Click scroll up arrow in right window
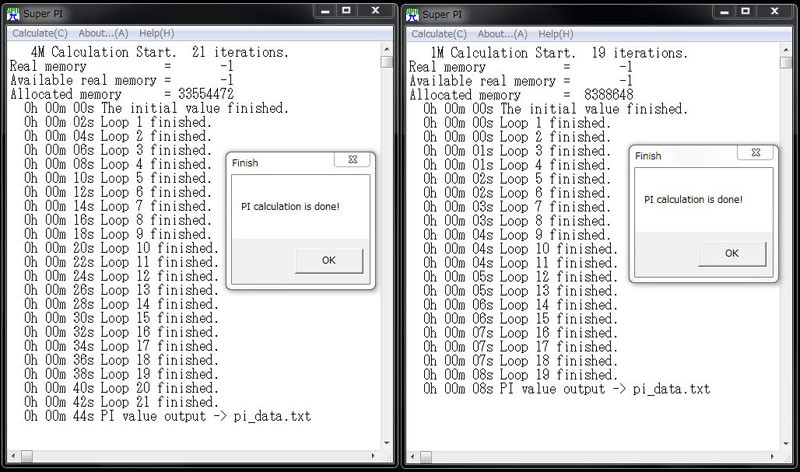The width and height of the screenshot is (800, 472). pyautogui.click(x=786, y=50)
